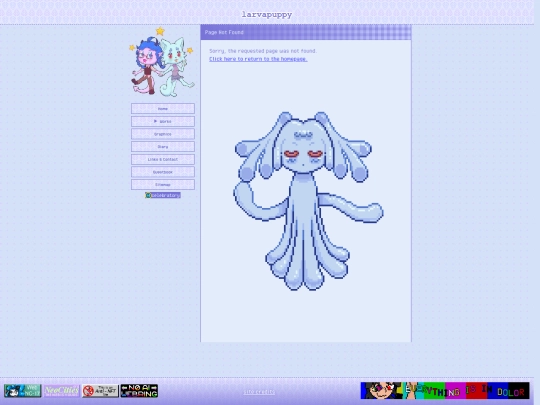Click the 'Sorry, the requested page' text
This screenshot has width=540, height=405.
coord(263,51)
